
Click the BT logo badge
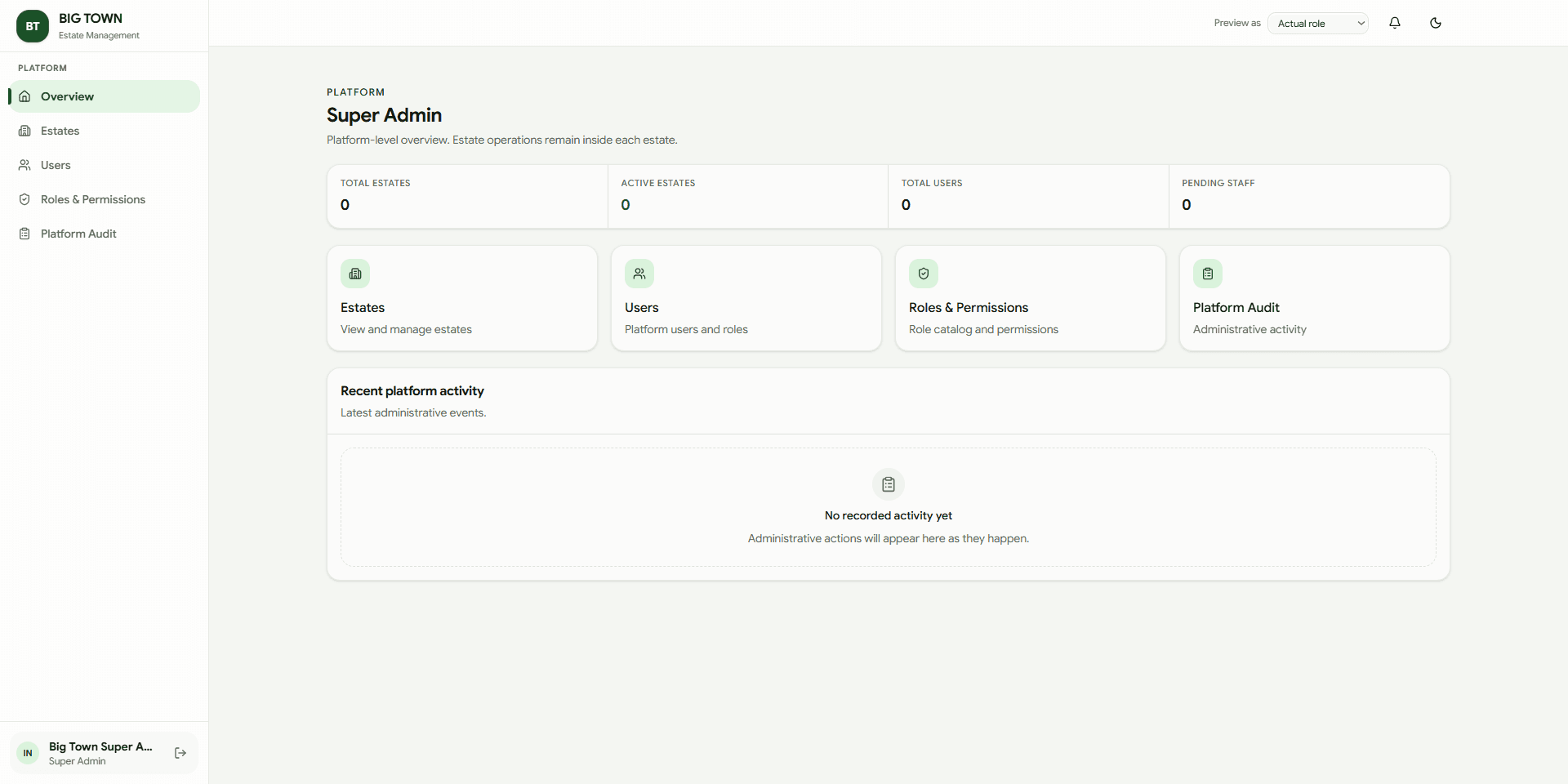click(33, 26)
